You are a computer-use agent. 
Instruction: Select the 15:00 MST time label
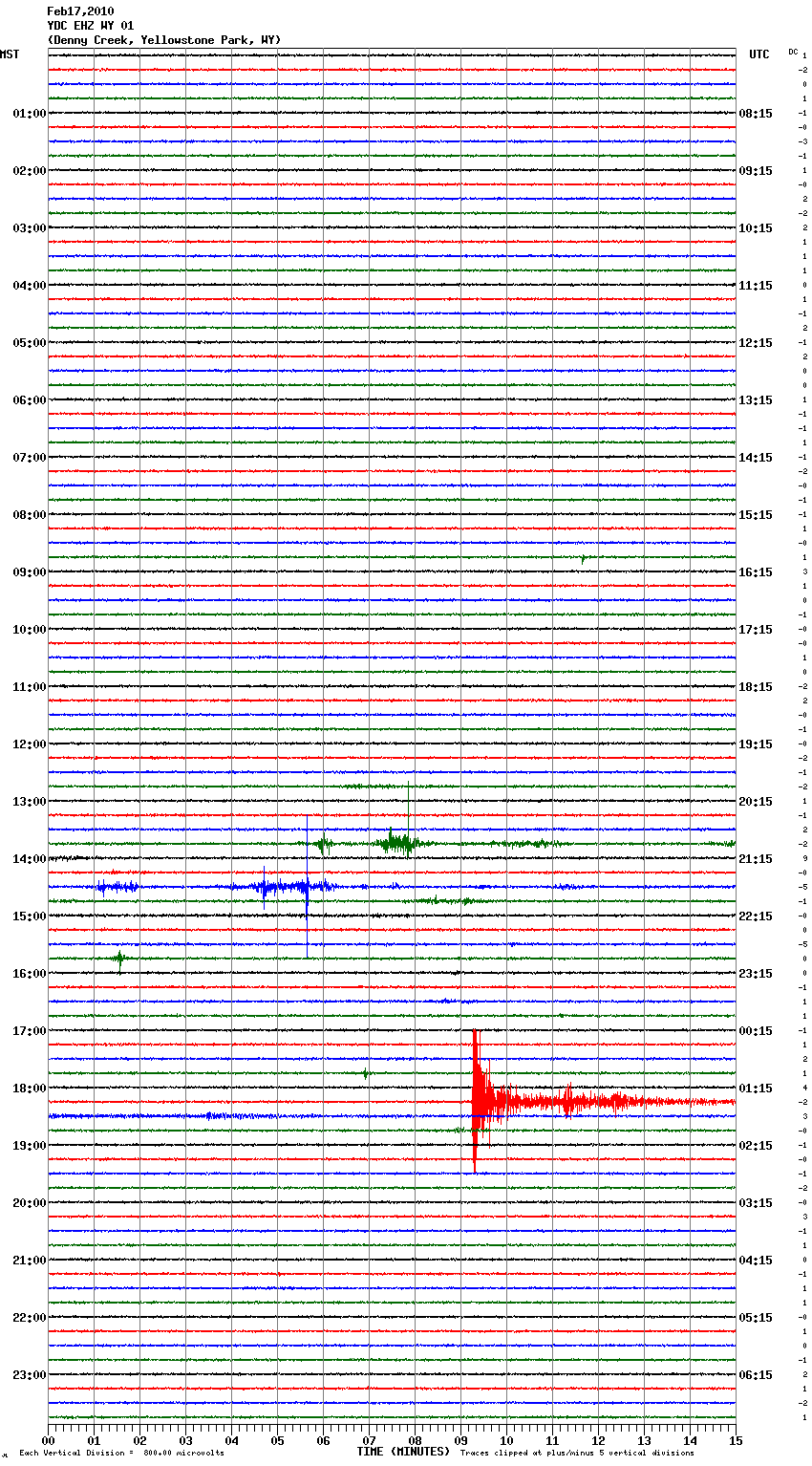30,916
